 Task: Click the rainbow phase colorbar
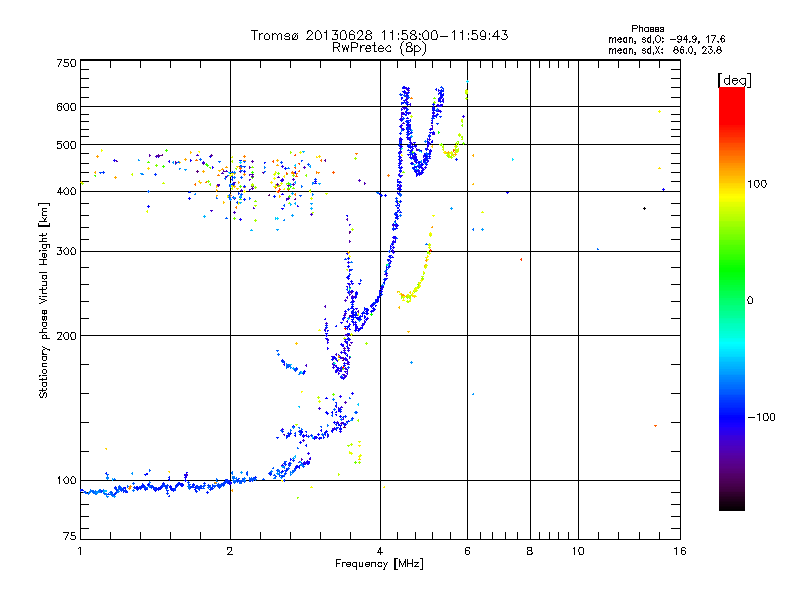732,298
